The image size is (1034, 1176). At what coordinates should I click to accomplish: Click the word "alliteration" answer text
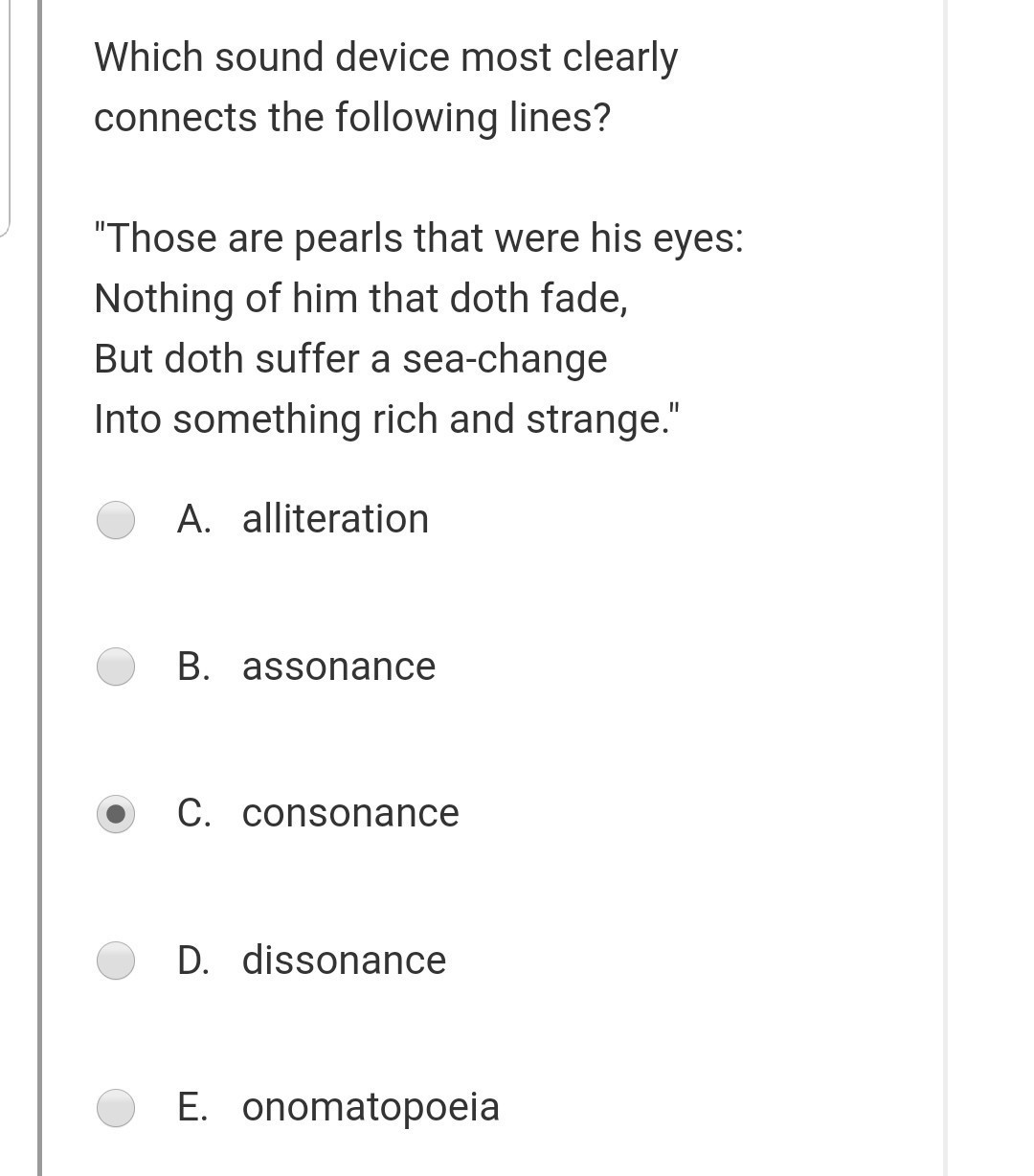[x=335, y=519]
